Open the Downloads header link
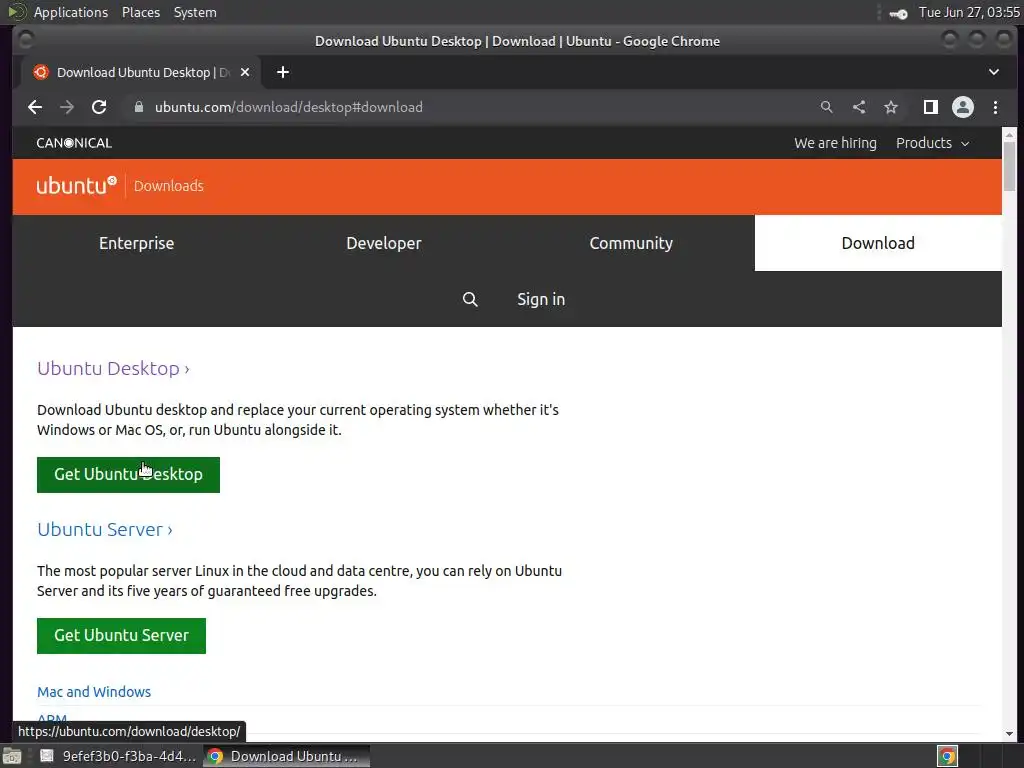The width and height of the screenshot is (1024, 768). pyautogui.click(x=168, y=186)
